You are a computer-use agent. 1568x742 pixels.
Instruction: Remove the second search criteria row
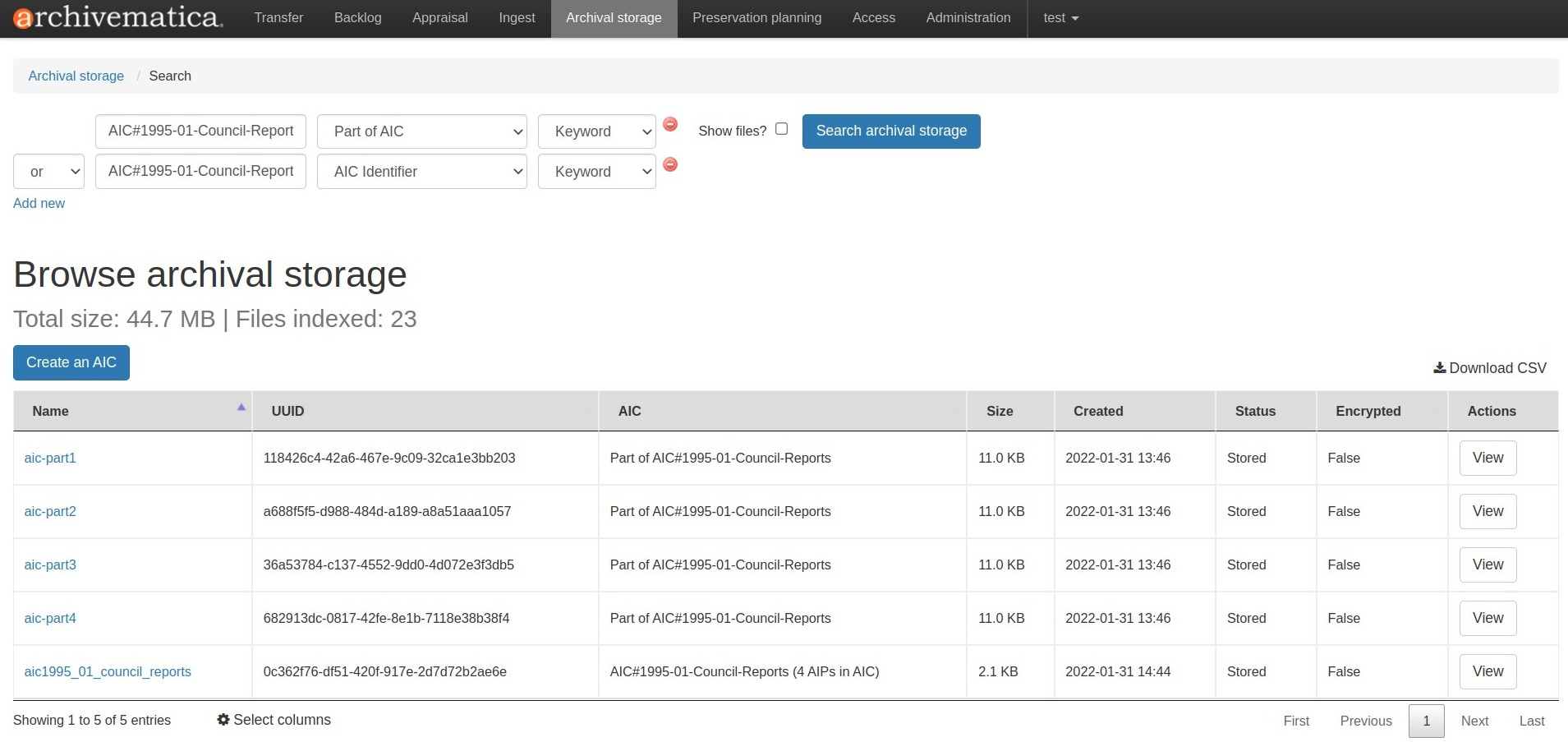tap(670, 164)
